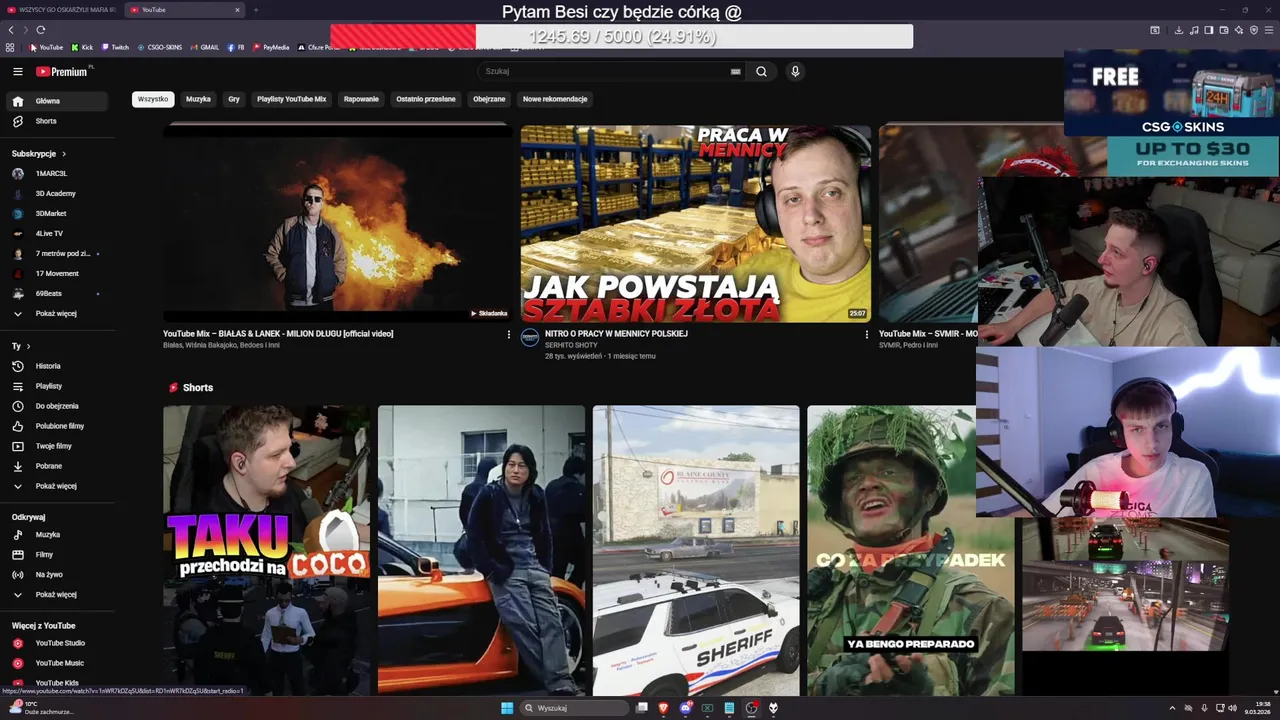
Task: Open the Sheriff police car short
Action: click(x=696, y=550)
